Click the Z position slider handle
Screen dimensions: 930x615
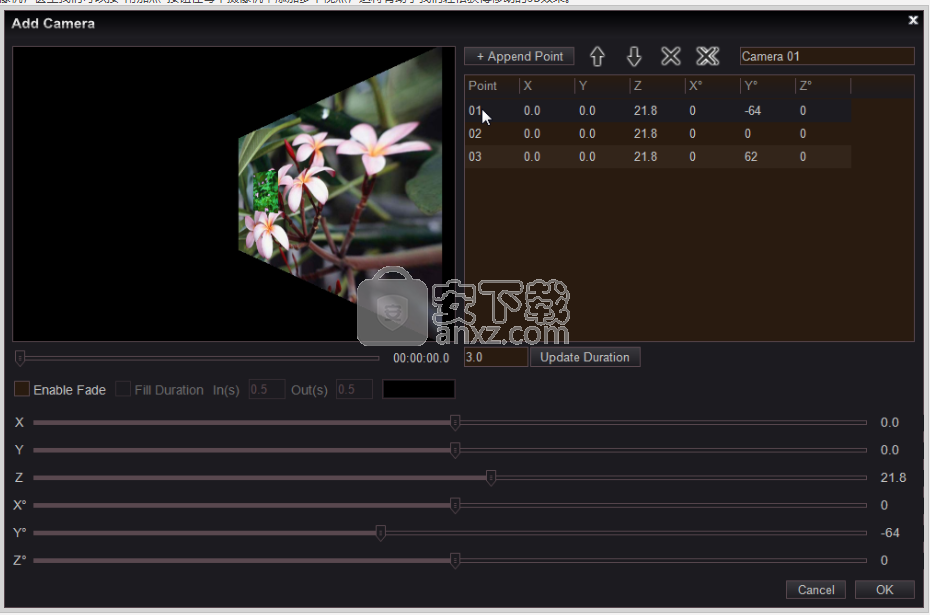(491, 477)
